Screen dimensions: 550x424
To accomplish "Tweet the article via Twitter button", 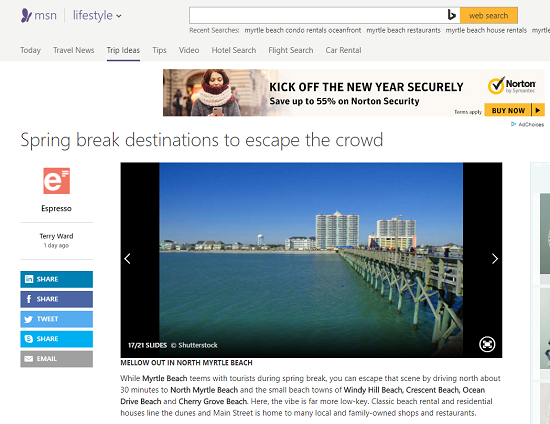I will (56, 319).
